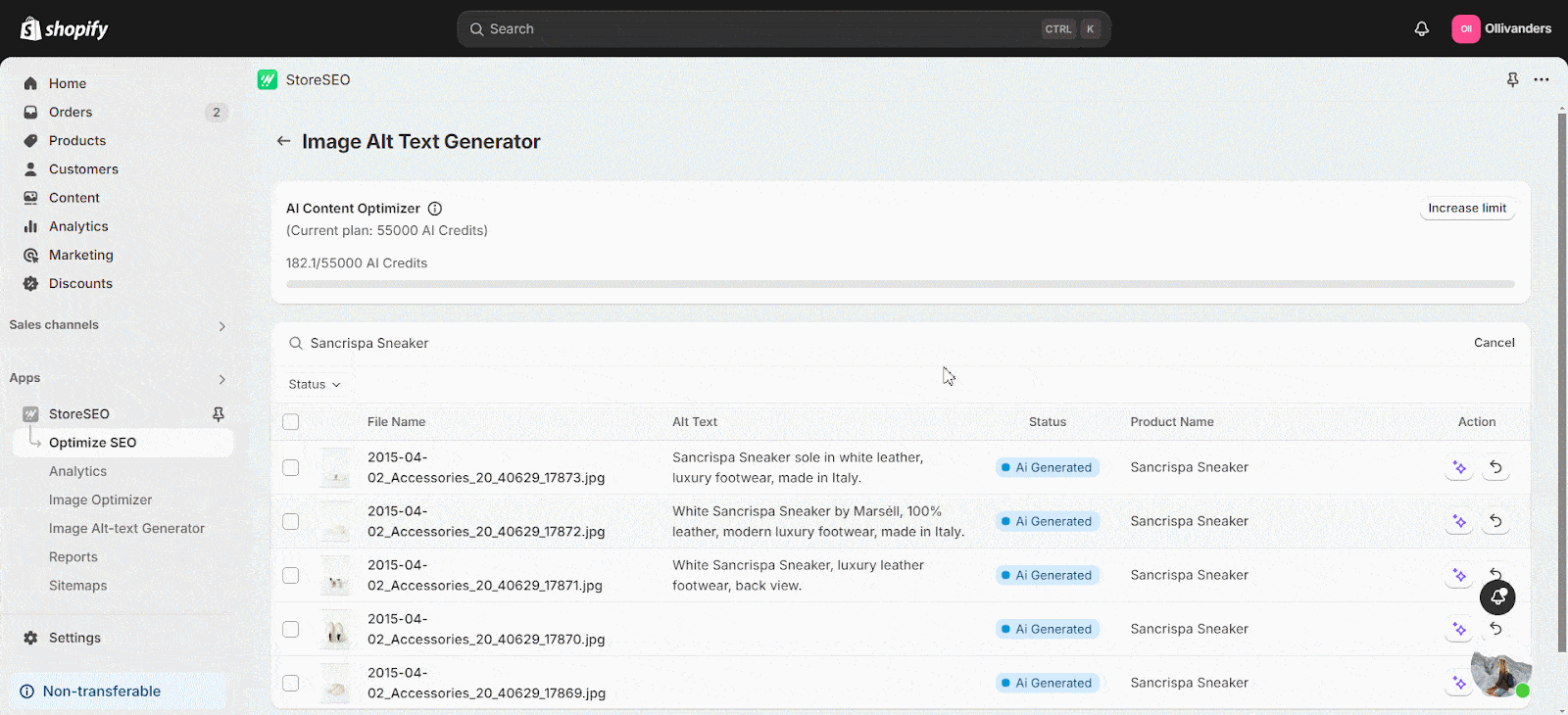Screen dimensions: 1568x715
Task: Click the Non-transferable info icon
Action: click(27, 691)
